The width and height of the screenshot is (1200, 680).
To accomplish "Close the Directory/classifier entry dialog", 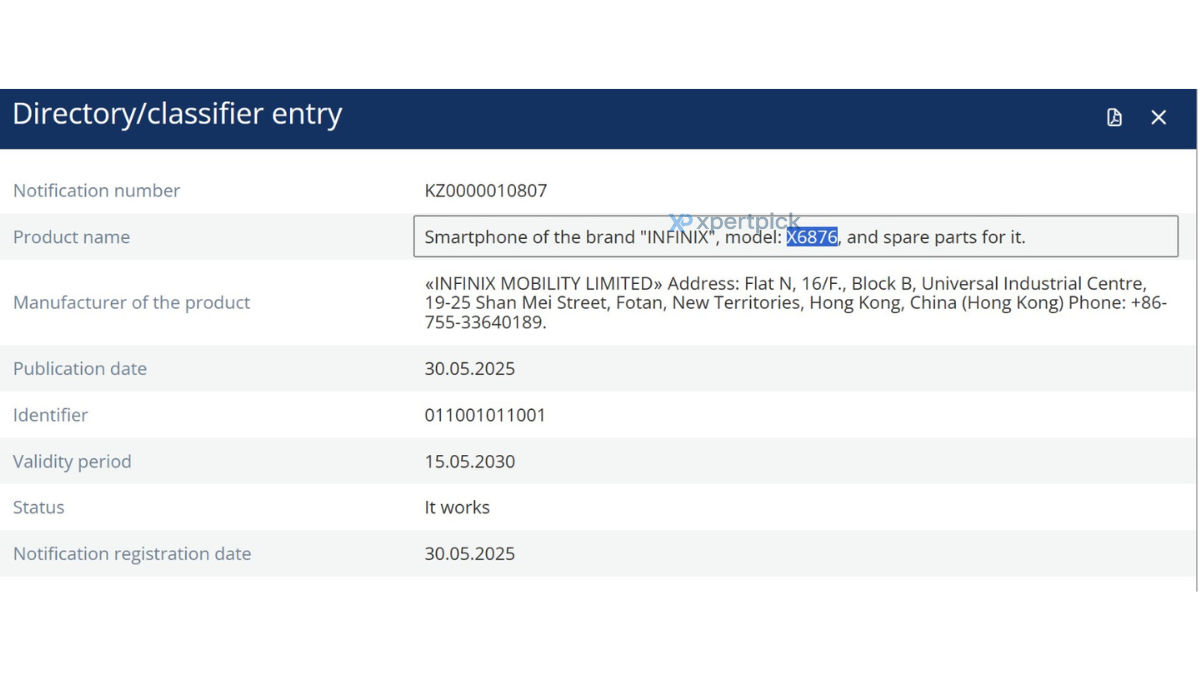I will pos(1159,118).
